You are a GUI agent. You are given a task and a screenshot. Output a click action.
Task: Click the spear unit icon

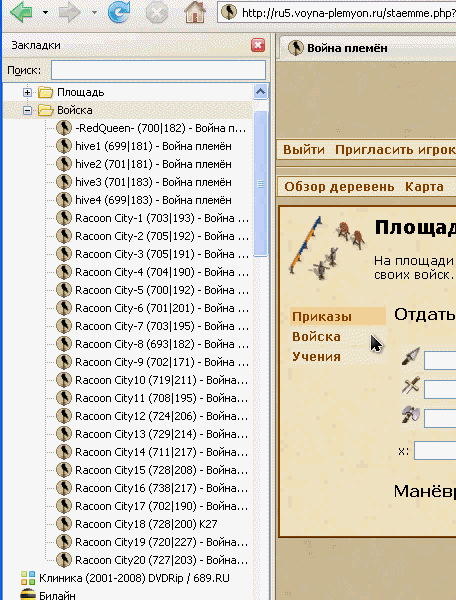pos(411,357)
